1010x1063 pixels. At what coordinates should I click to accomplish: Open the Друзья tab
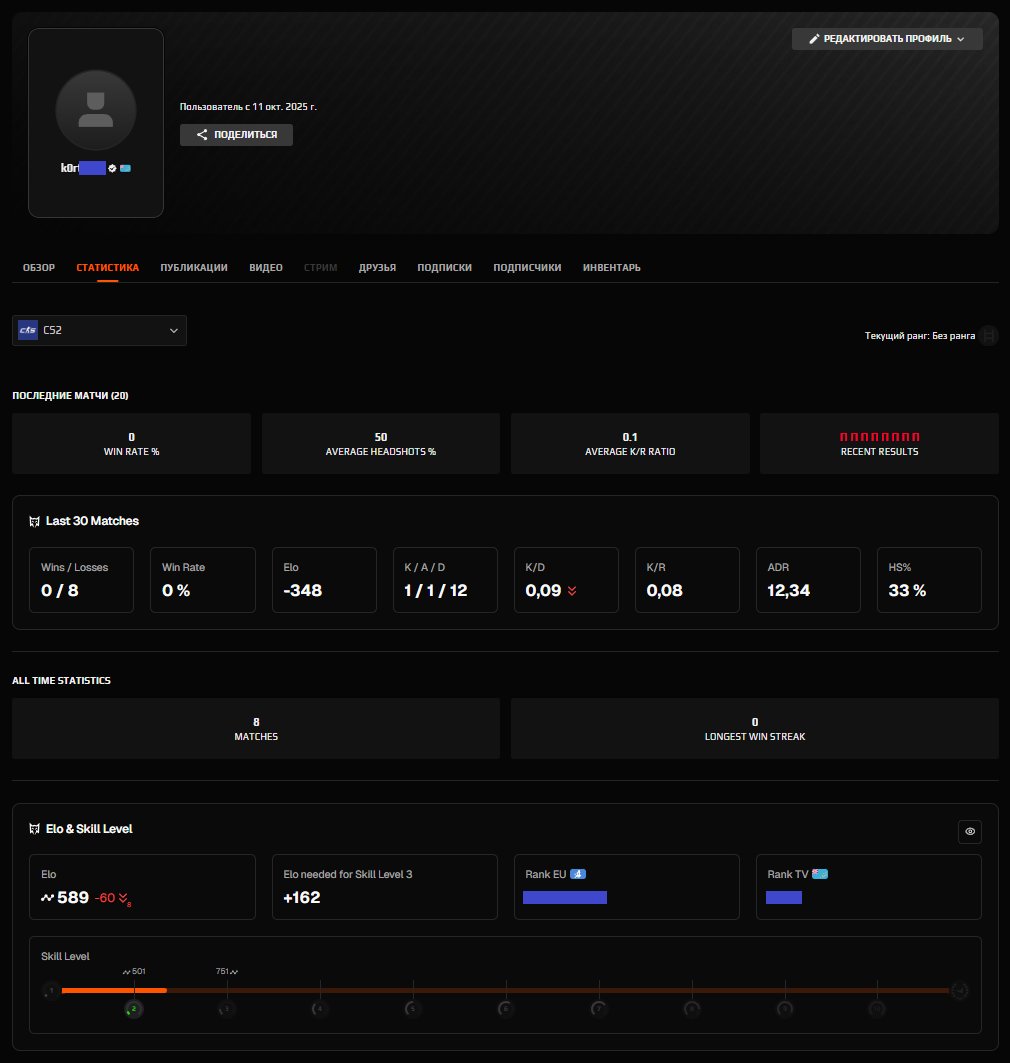pos(377,268)
